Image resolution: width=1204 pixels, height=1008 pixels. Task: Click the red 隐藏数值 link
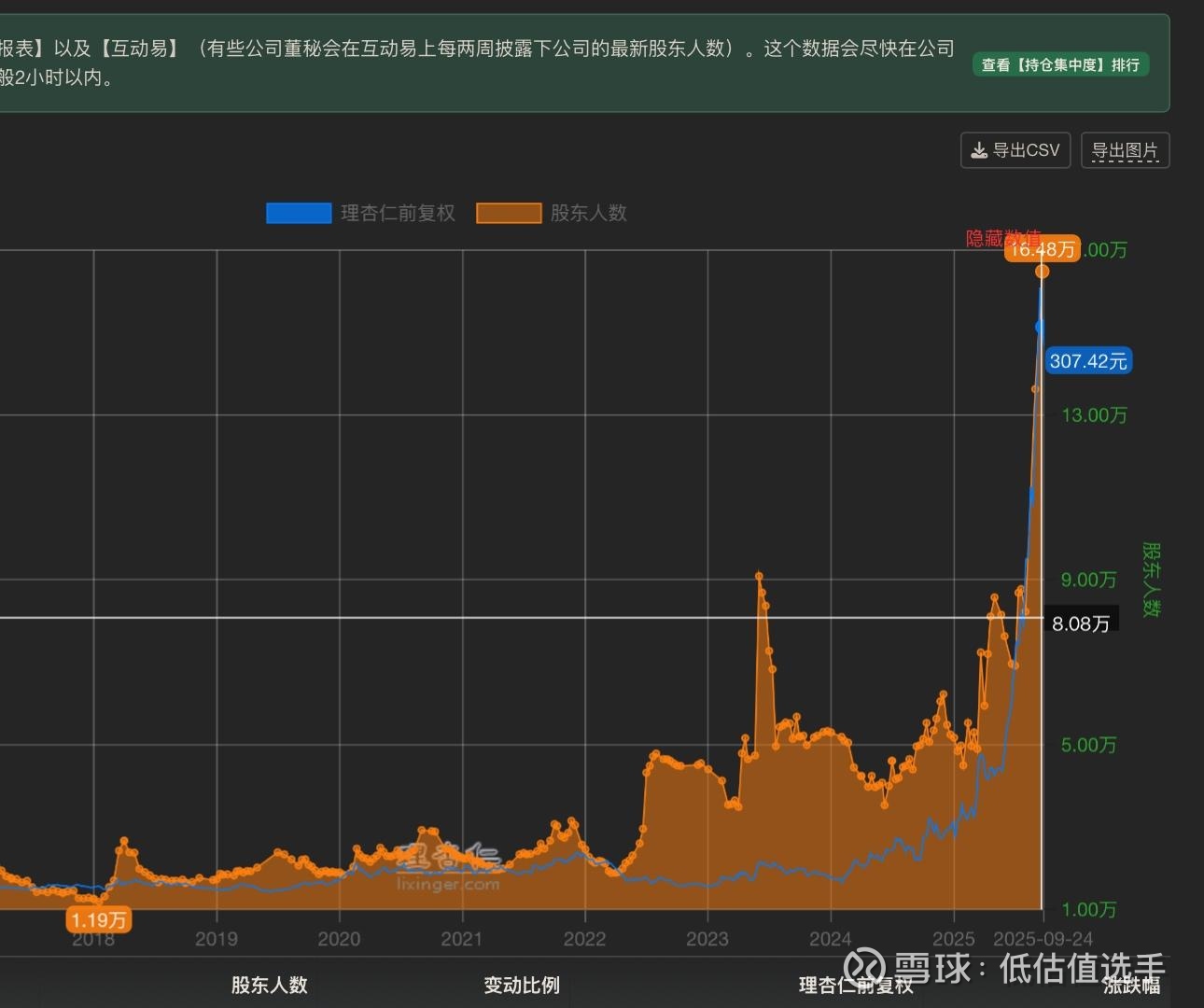(x=1002, y=238)
